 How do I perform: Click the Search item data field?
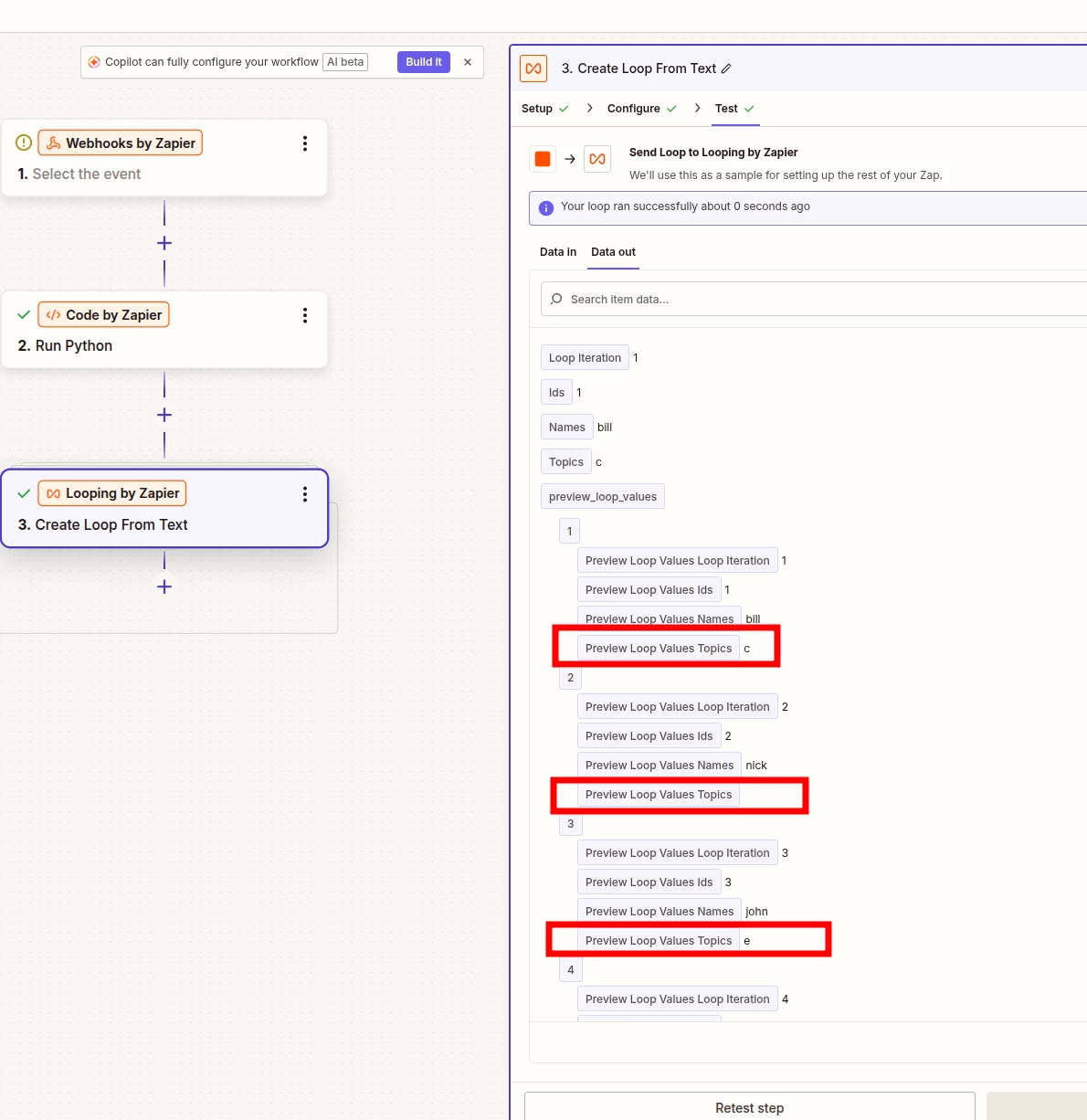click(813, 299)
